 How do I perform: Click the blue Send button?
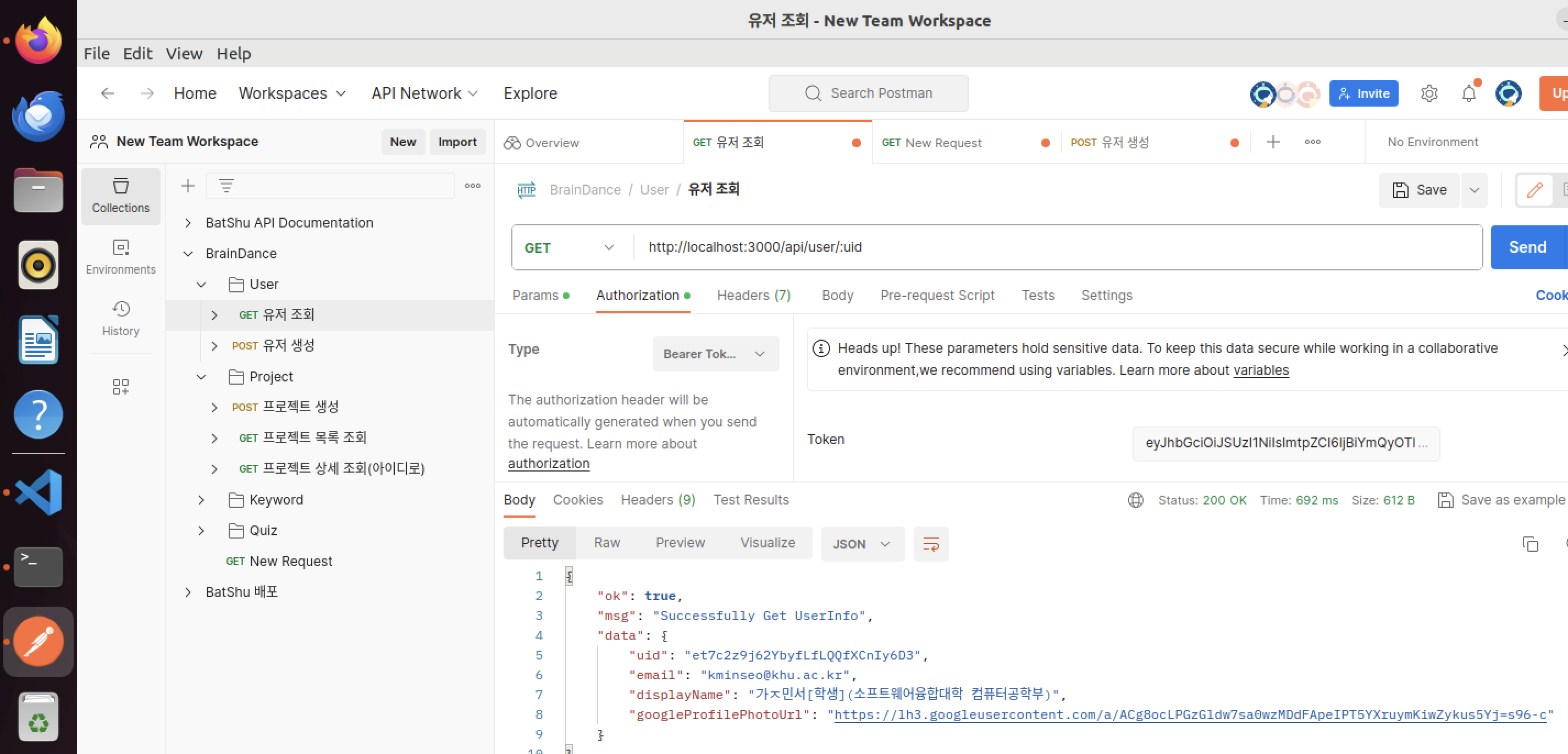(x=1528, y=247)
